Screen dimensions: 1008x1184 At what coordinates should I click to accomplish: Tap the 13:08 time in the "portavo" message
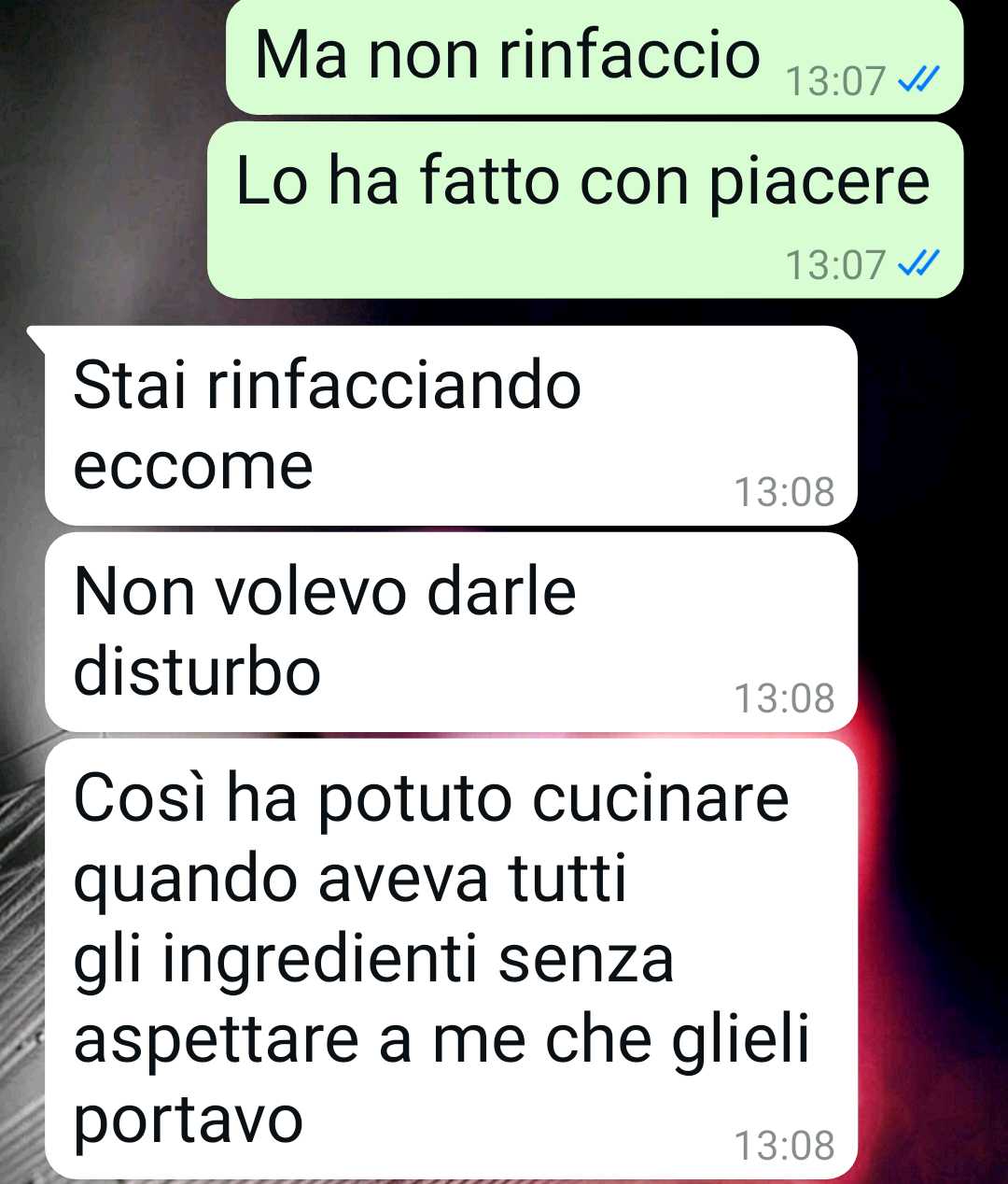point(784,1146)
